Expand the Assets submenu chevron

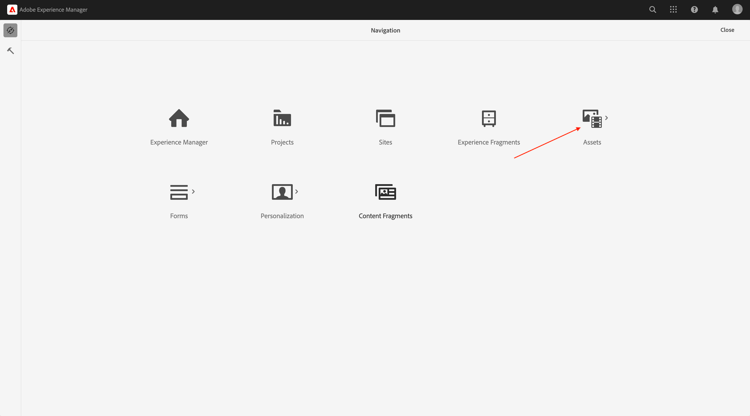(607, 118)
